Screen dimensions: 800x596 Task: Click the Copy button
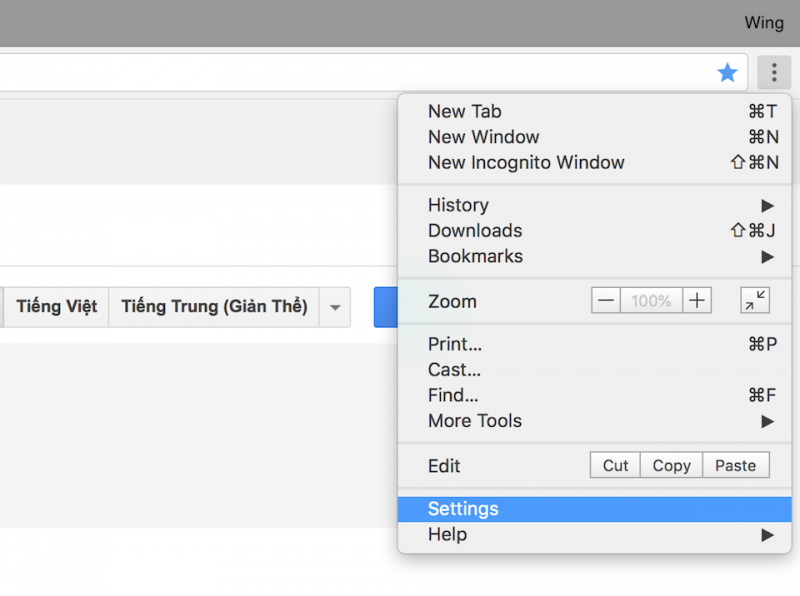pos(671,465)
